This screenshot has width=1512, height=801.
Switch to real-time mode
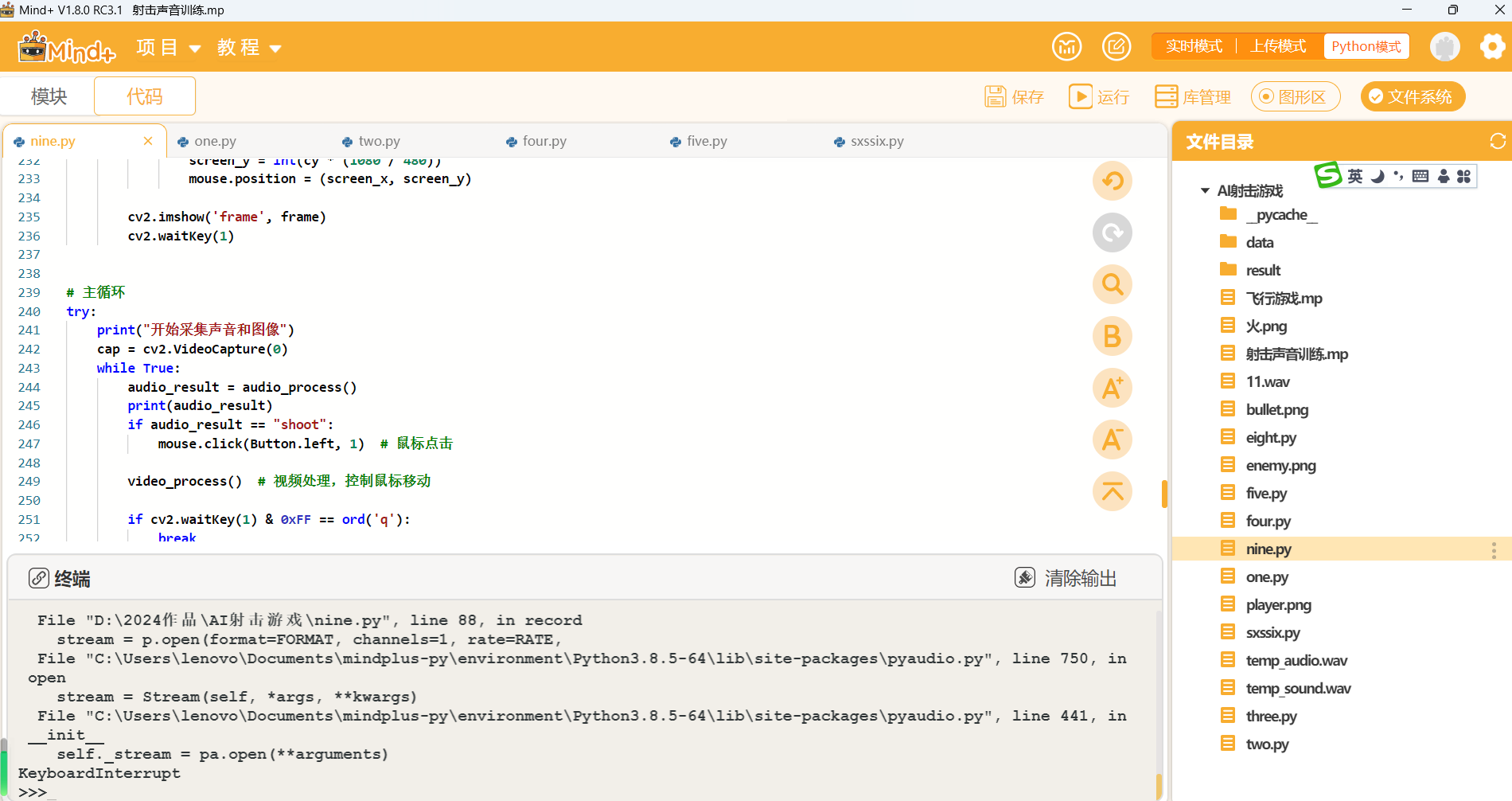point(1194,46)
